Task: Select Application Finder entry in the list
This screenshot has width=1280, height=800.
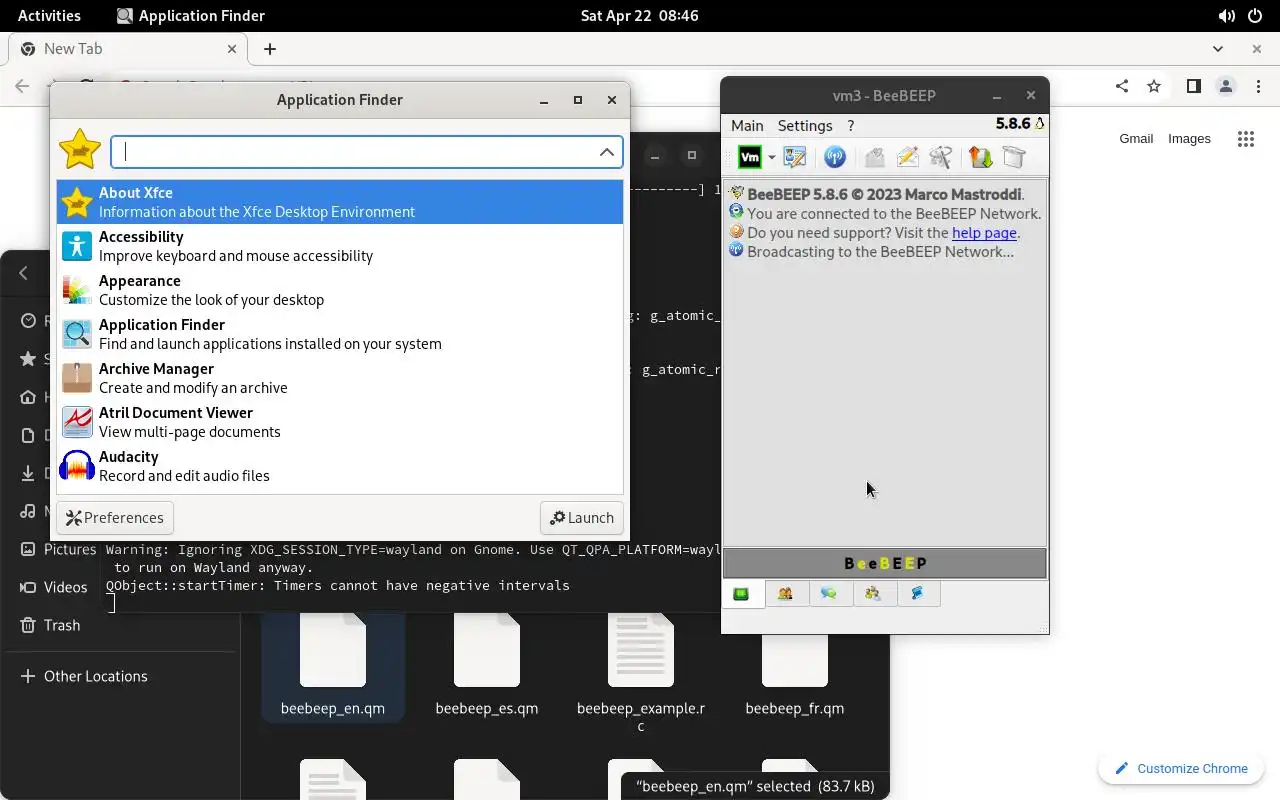Action: point(340,334)
